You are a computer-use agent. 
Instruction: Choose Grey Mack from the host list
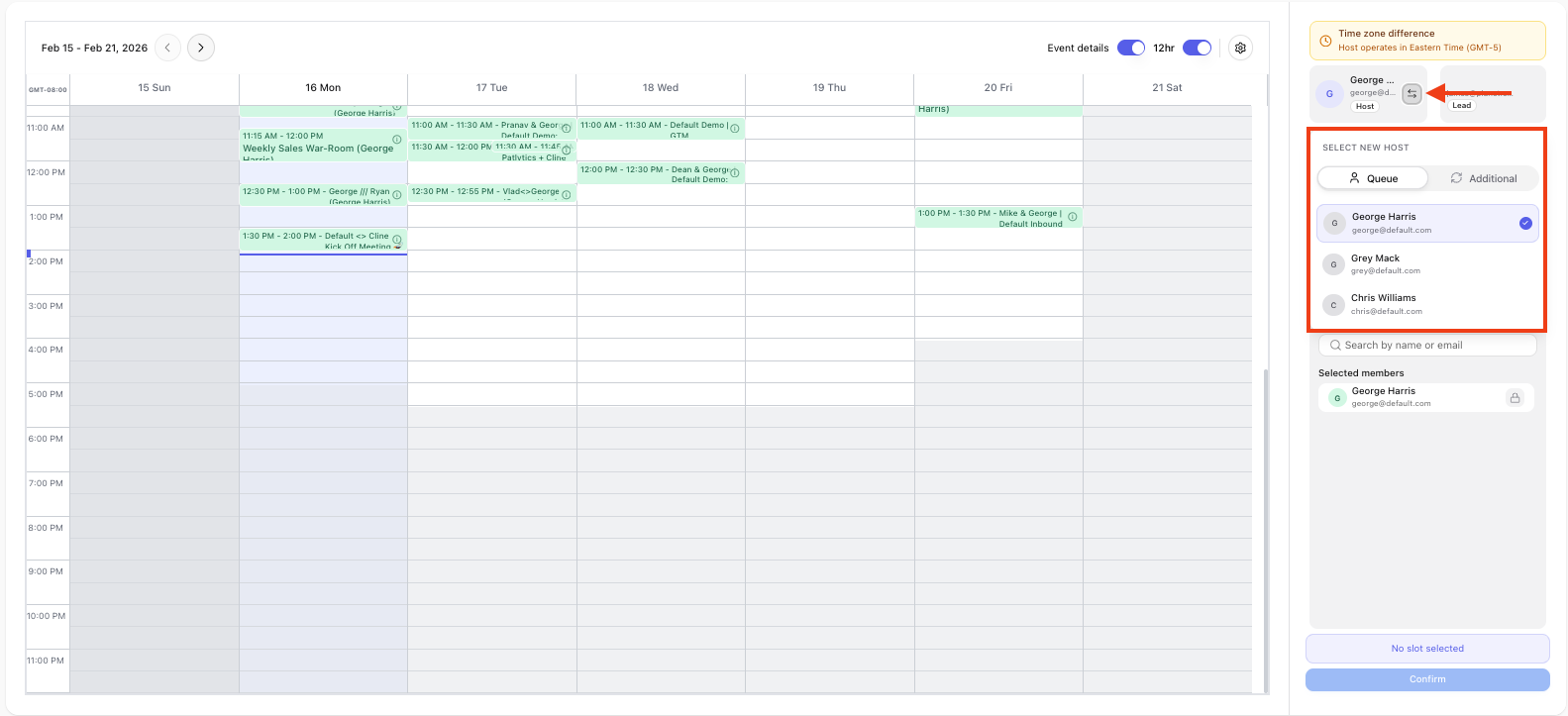tap(1426, 263)
